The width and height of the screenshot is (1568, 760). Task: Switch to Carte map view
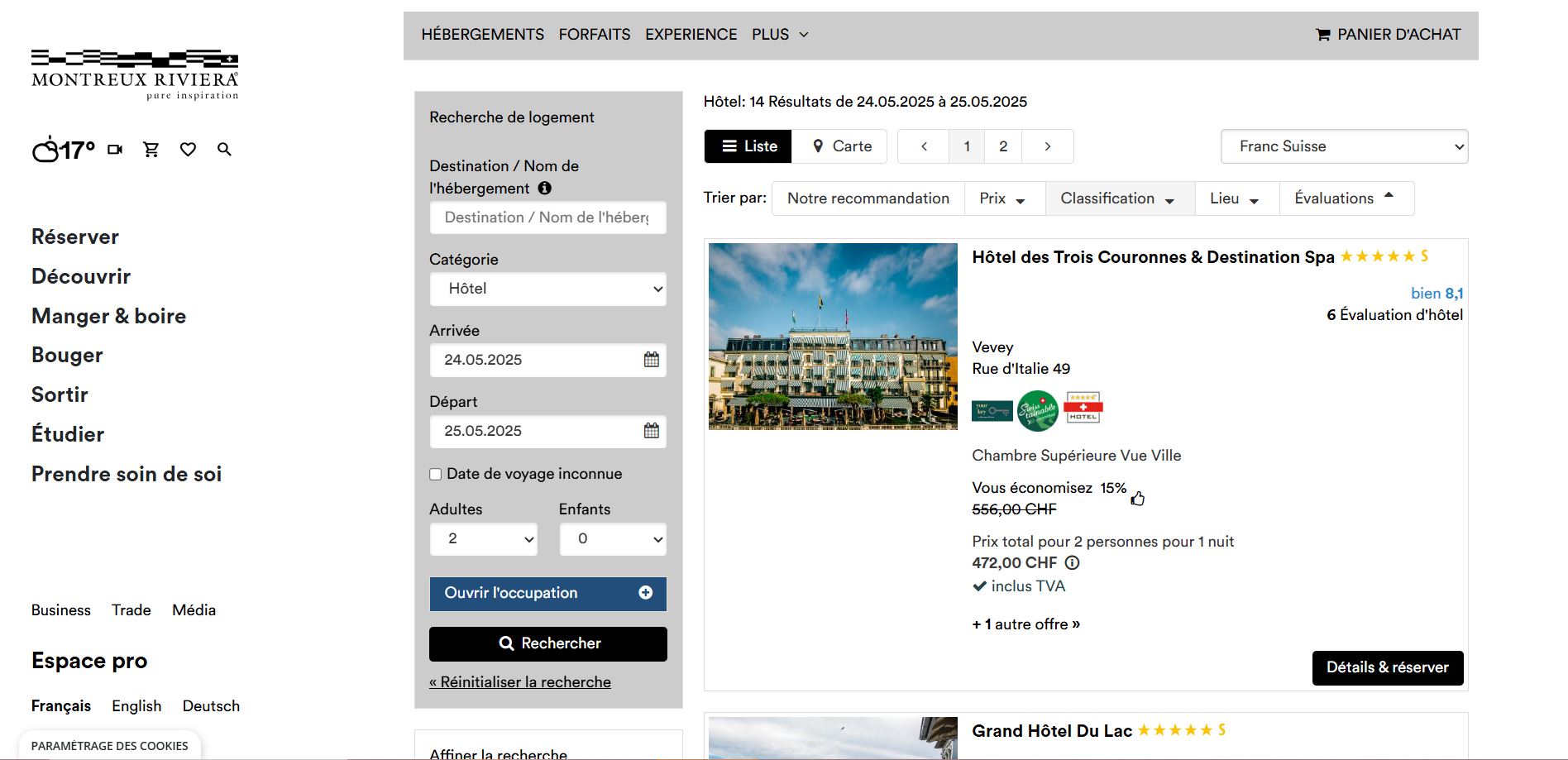pyautogui.click(x=841, y=146)
